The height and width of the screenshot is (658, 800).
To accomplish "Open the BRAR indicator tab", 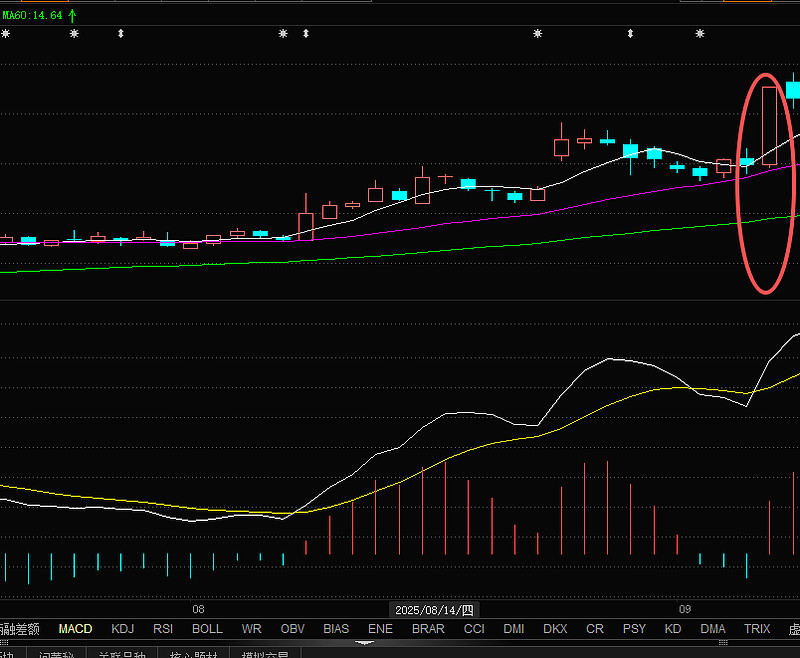I will click(428, 629).
